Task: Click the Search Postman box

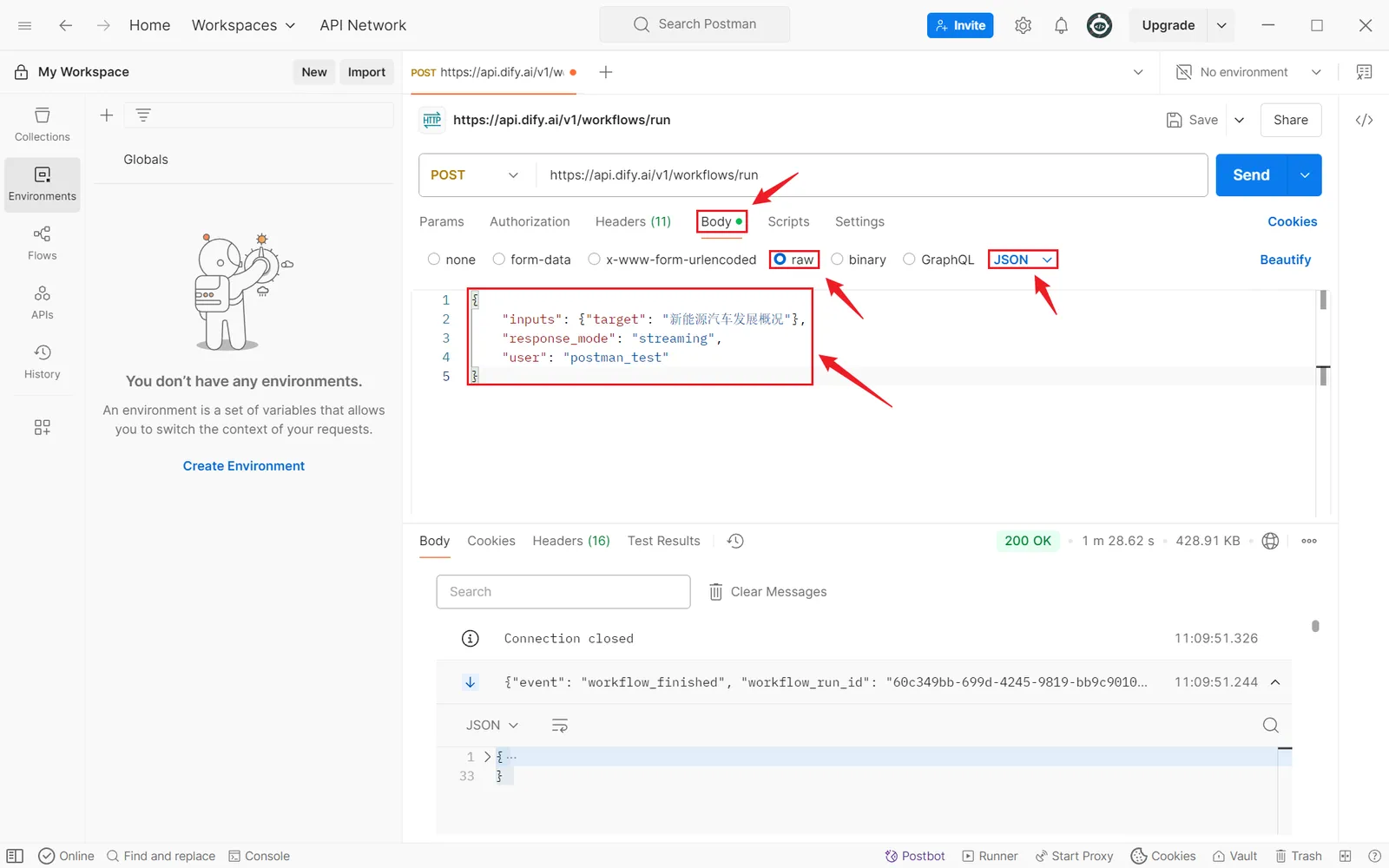Action: tap(694, 24)
